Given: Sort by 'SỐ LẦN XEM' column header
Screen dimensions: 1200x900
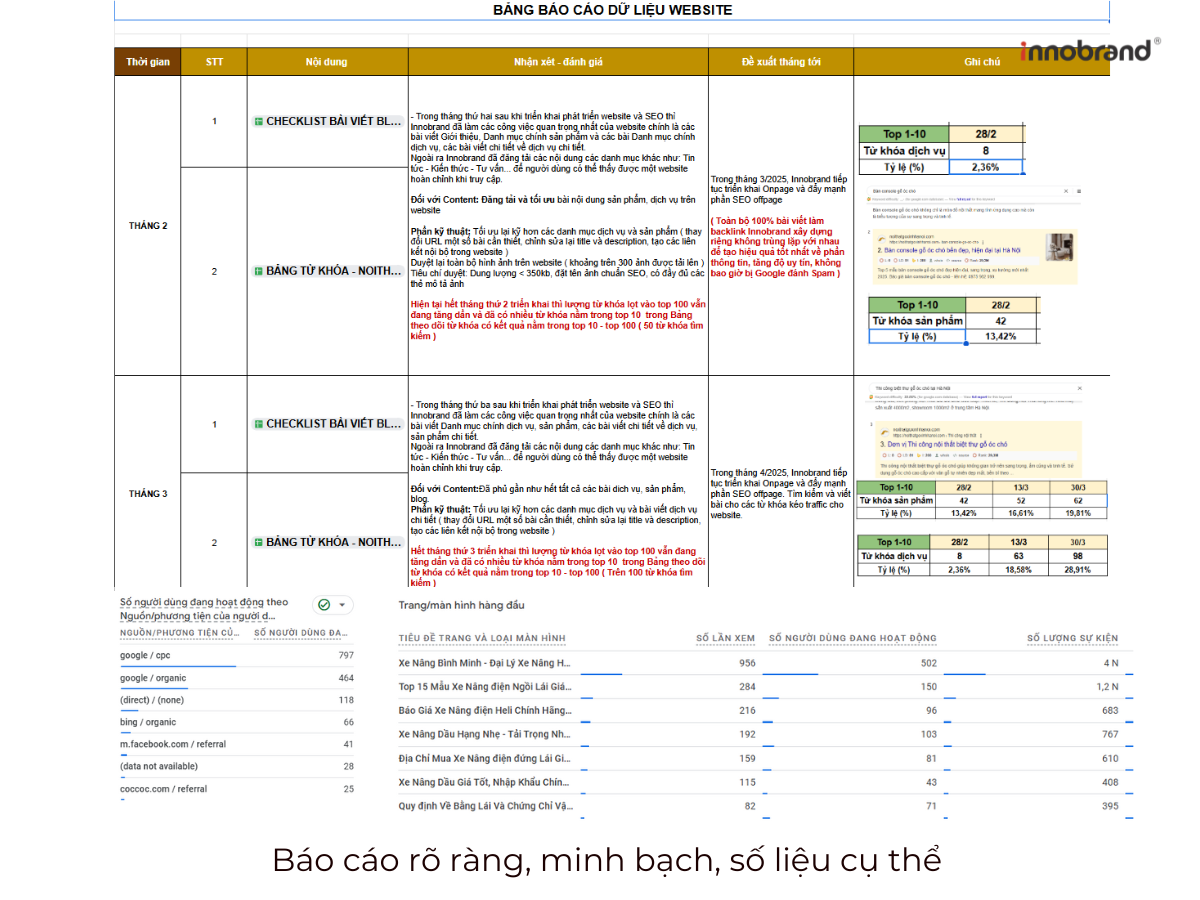Looking at the screenshot, I should 725,638.
